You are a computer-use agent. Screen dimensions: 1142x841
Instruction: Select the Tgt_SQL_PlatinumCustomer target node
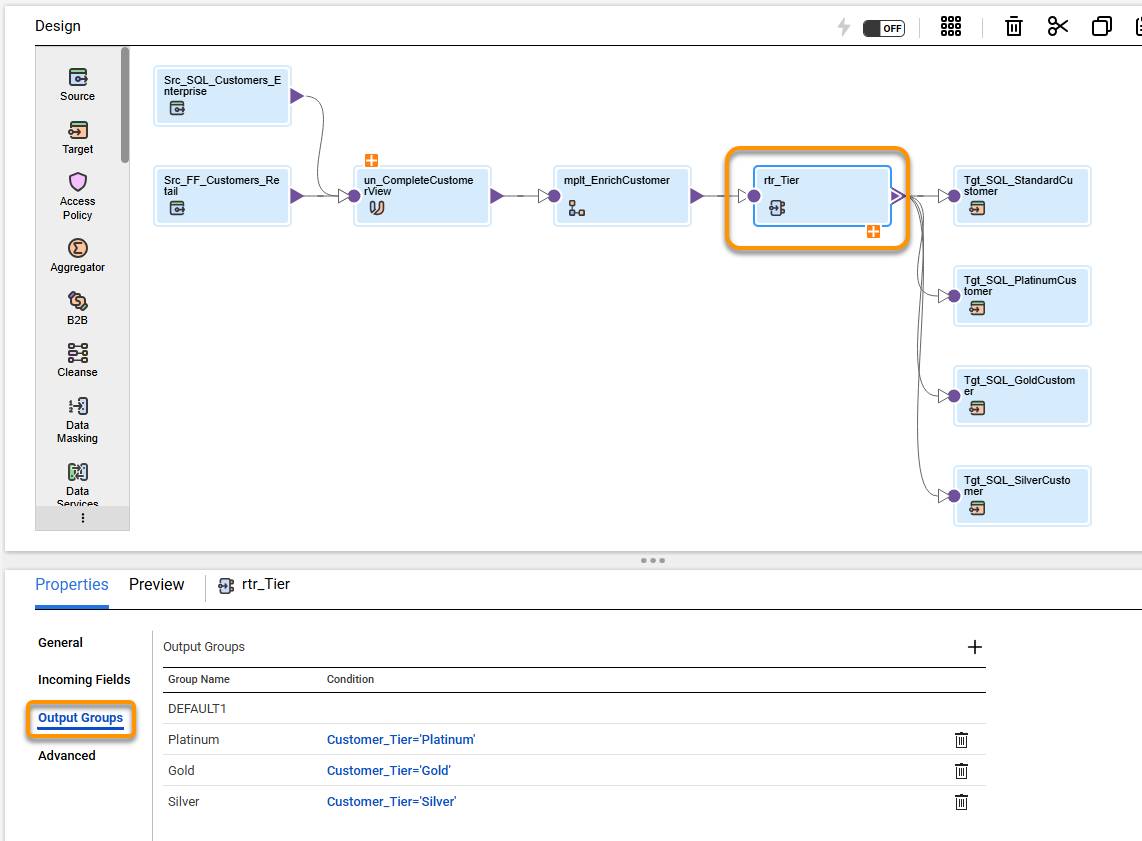point(1022,296)
